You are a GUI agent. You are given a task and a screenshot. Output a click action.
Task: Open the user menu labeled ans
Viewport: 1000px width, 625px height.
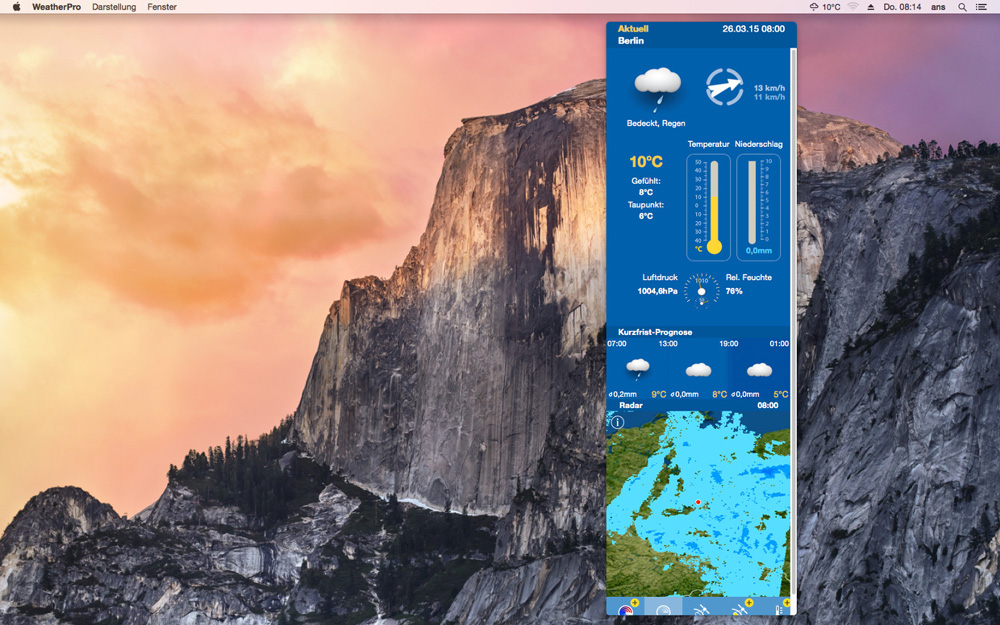(x=938, y=7)
